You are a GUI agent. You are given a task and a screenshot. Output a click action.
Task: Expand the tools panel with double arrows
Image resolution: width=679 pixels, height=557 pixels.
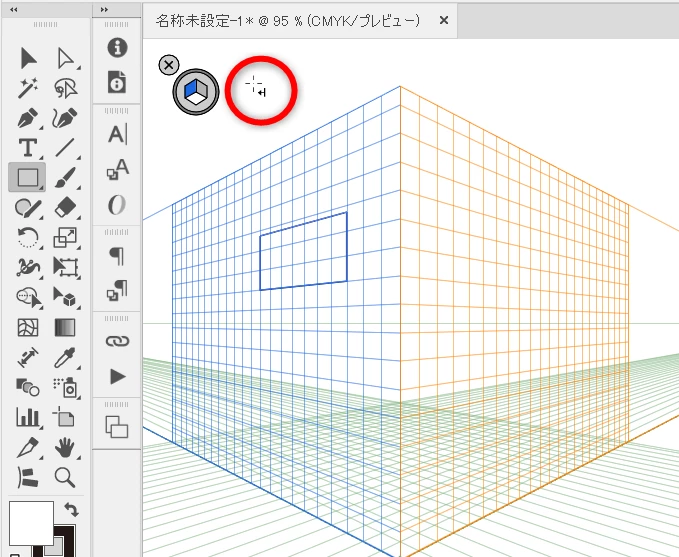click(14, 9)
